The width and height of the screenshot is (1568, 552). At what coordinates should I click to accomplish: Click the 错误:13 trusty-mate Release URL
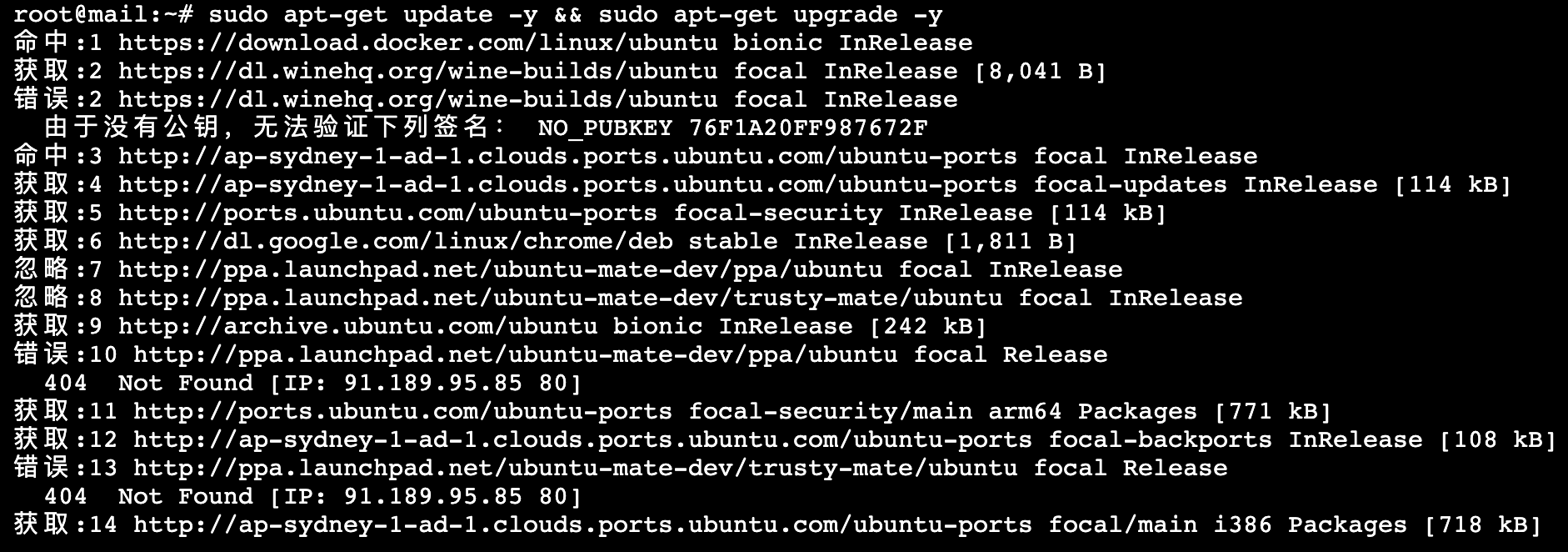[575, 468]
